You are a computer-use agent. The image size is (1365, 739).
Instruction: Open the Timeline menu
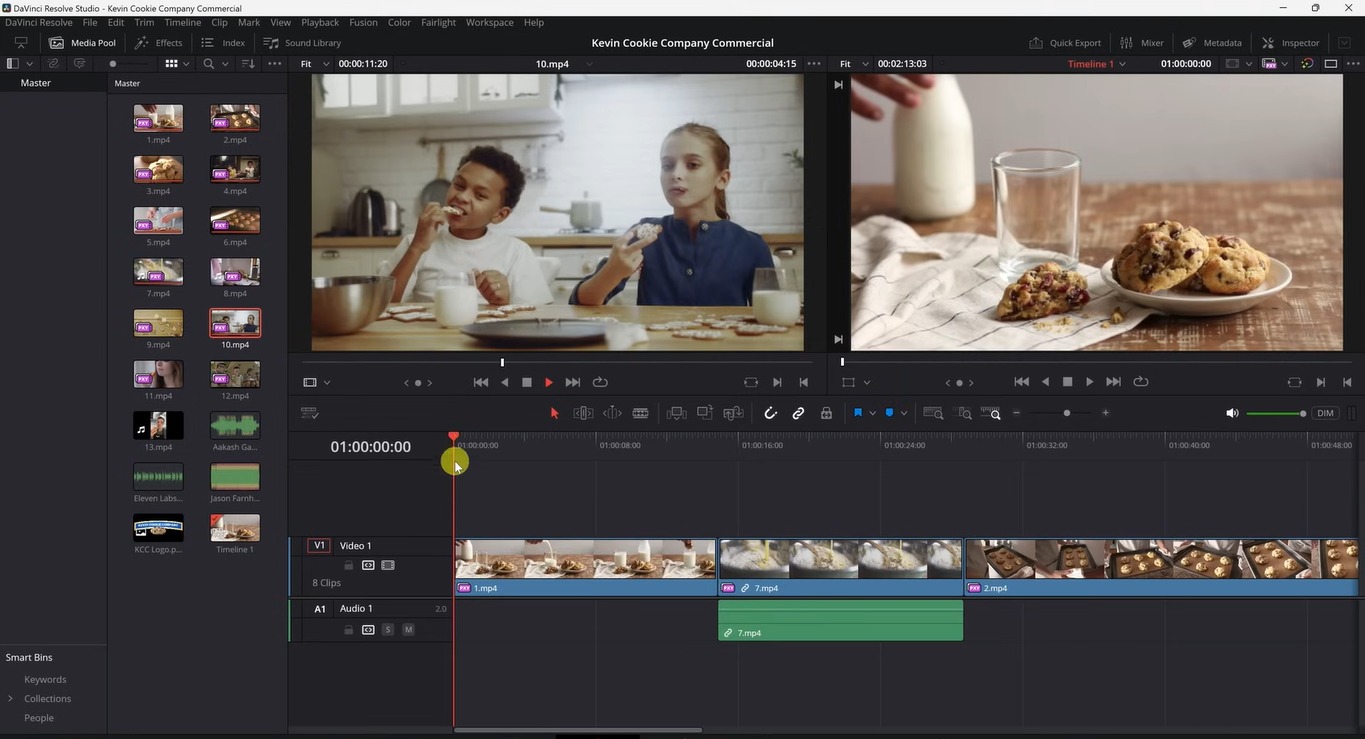(x=182, y=22)
